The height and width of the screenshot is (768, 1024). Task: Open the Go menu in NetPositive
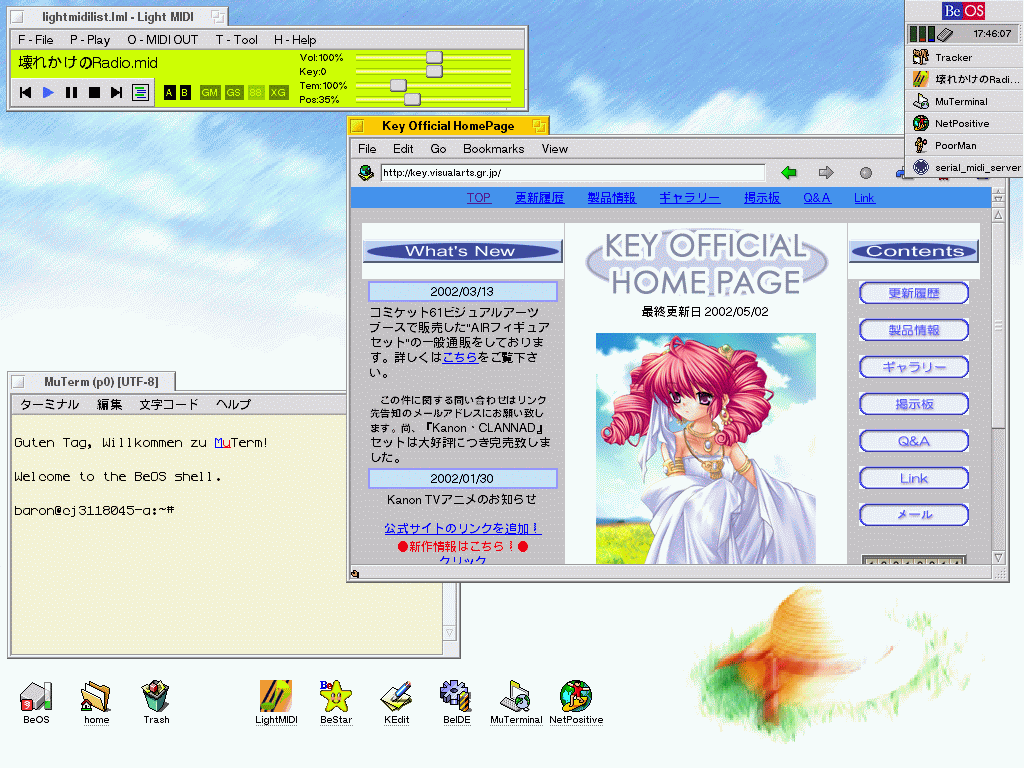(438, 149)
